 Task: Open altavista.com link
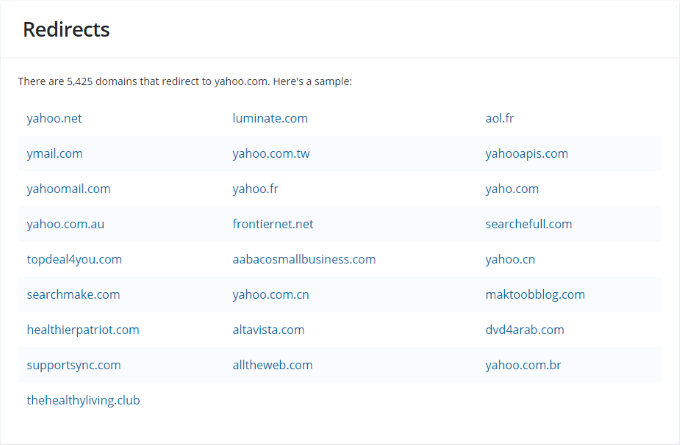tap(268, 329)
